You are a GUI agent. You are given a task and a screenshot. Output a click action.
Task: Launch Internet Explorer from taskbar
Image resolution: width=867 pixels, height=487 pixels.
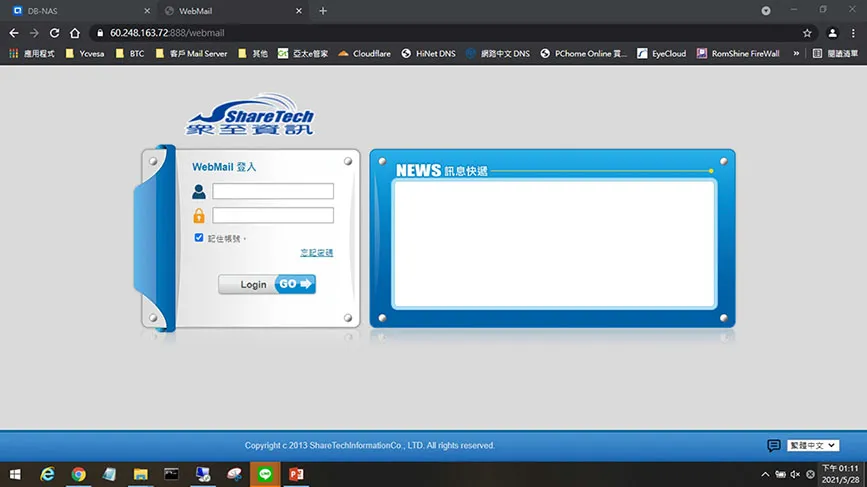click(x=48, y=474)
